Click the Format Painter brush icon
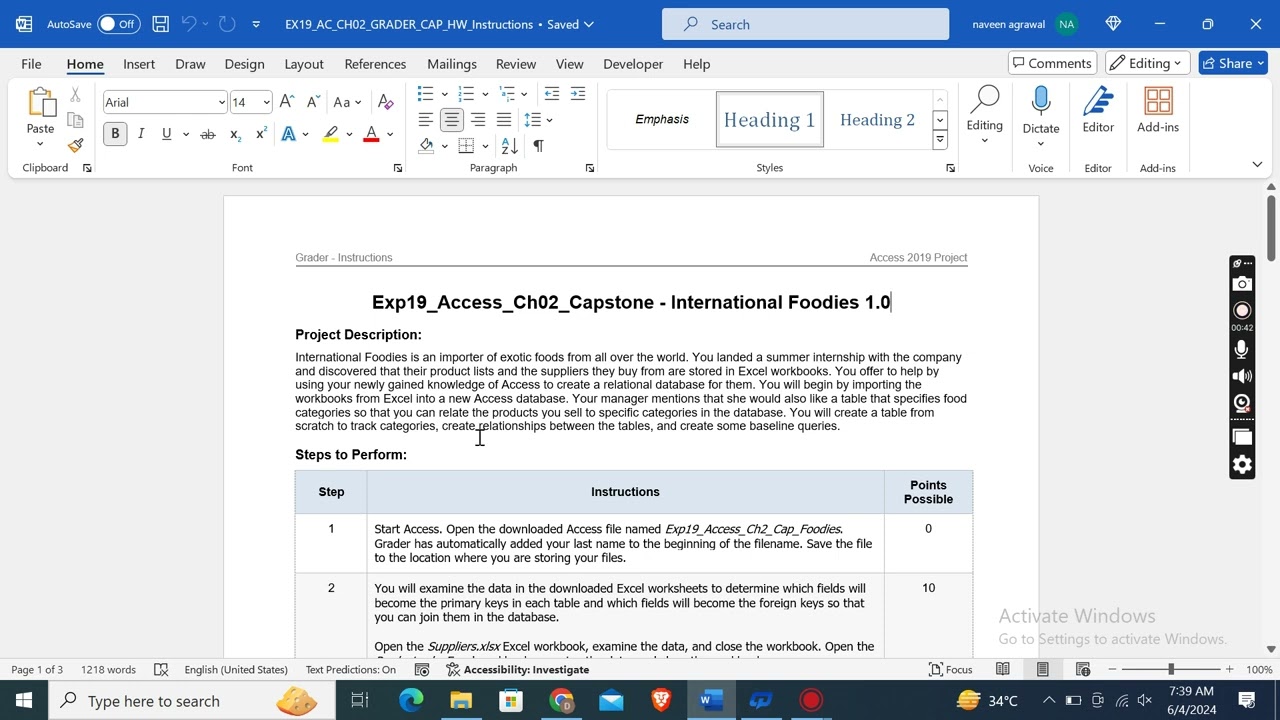Screen dimensions: 1280x720 pos(75,145)
